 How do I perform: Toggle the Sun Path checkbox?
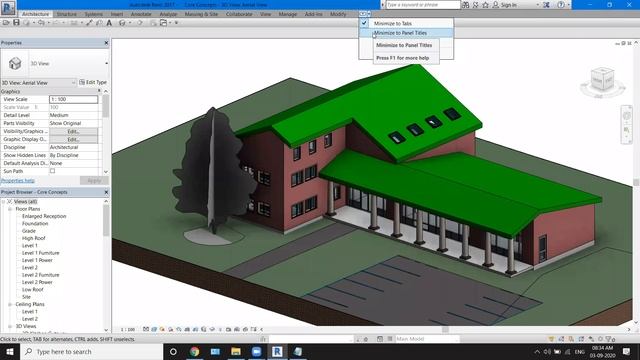click(x=52, y=171)
